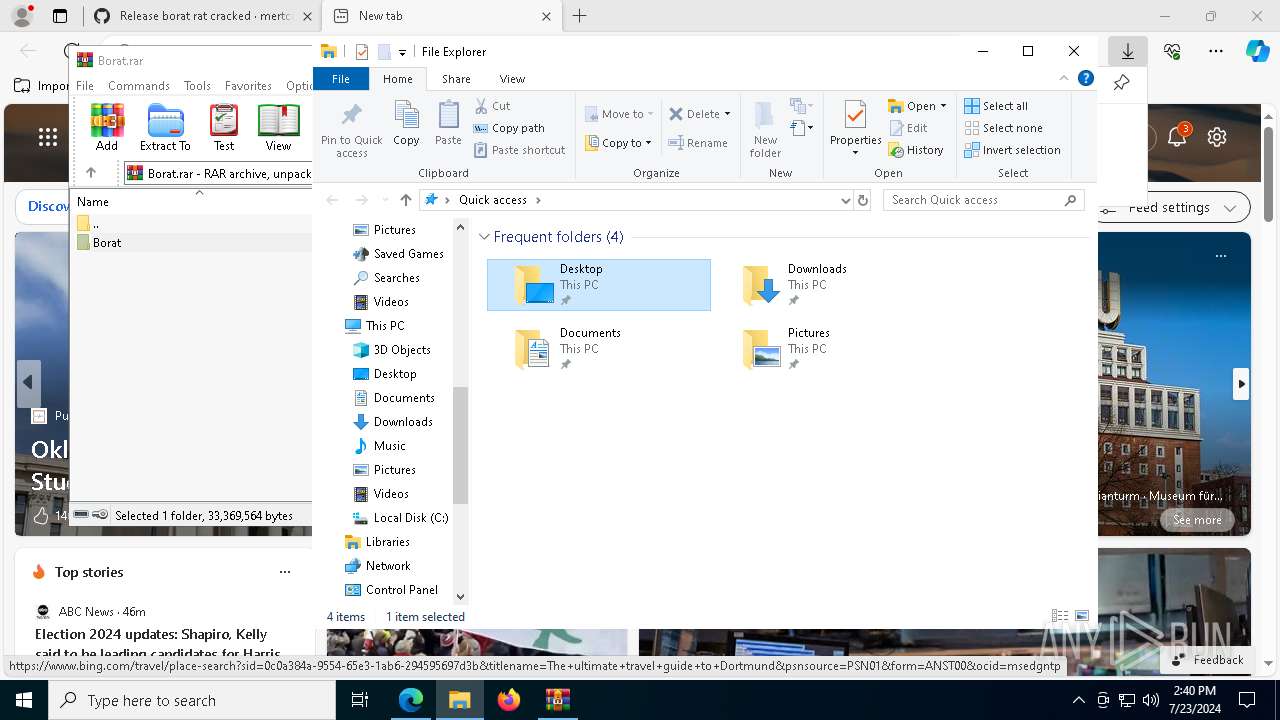Viewport: 1280px width, 720px height.
Task: Open the Open dropdown in ribbon
Action: pos(917,106)
